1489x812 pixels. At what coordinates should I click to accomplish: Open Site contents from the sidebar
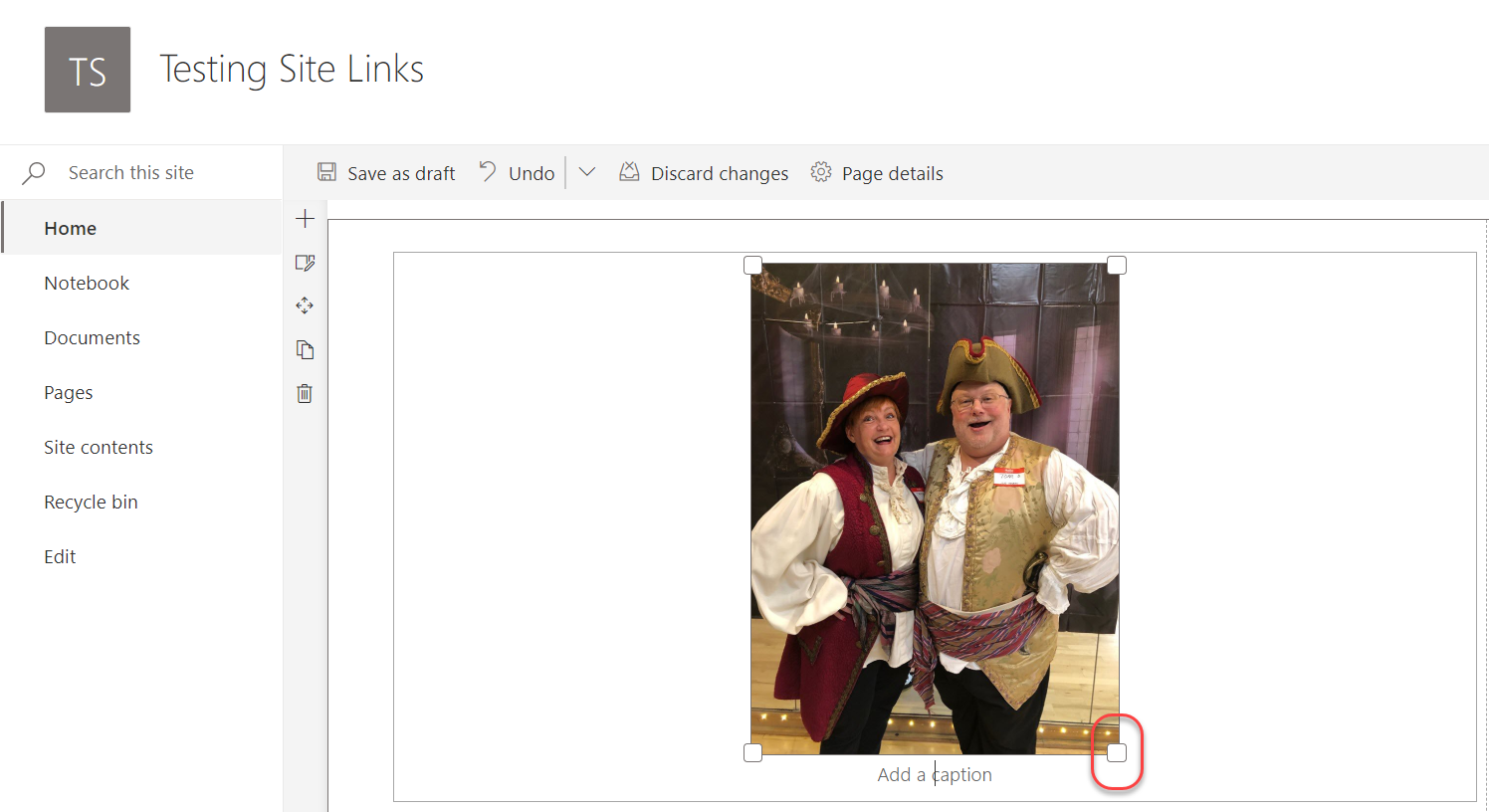(x=99, y=447)
